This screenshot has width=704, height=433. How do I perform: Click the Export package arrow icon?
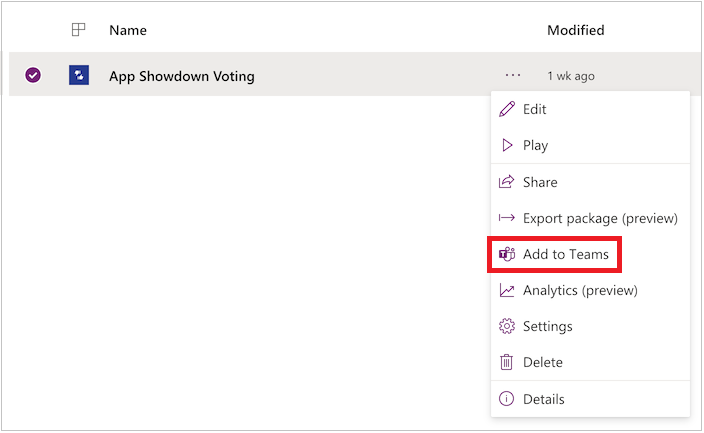(x=506, y=218)
